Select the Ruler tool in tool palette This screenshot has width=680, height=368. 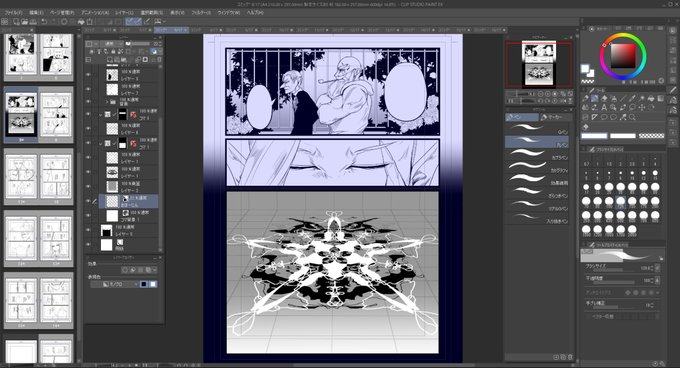tap(595, 117)
